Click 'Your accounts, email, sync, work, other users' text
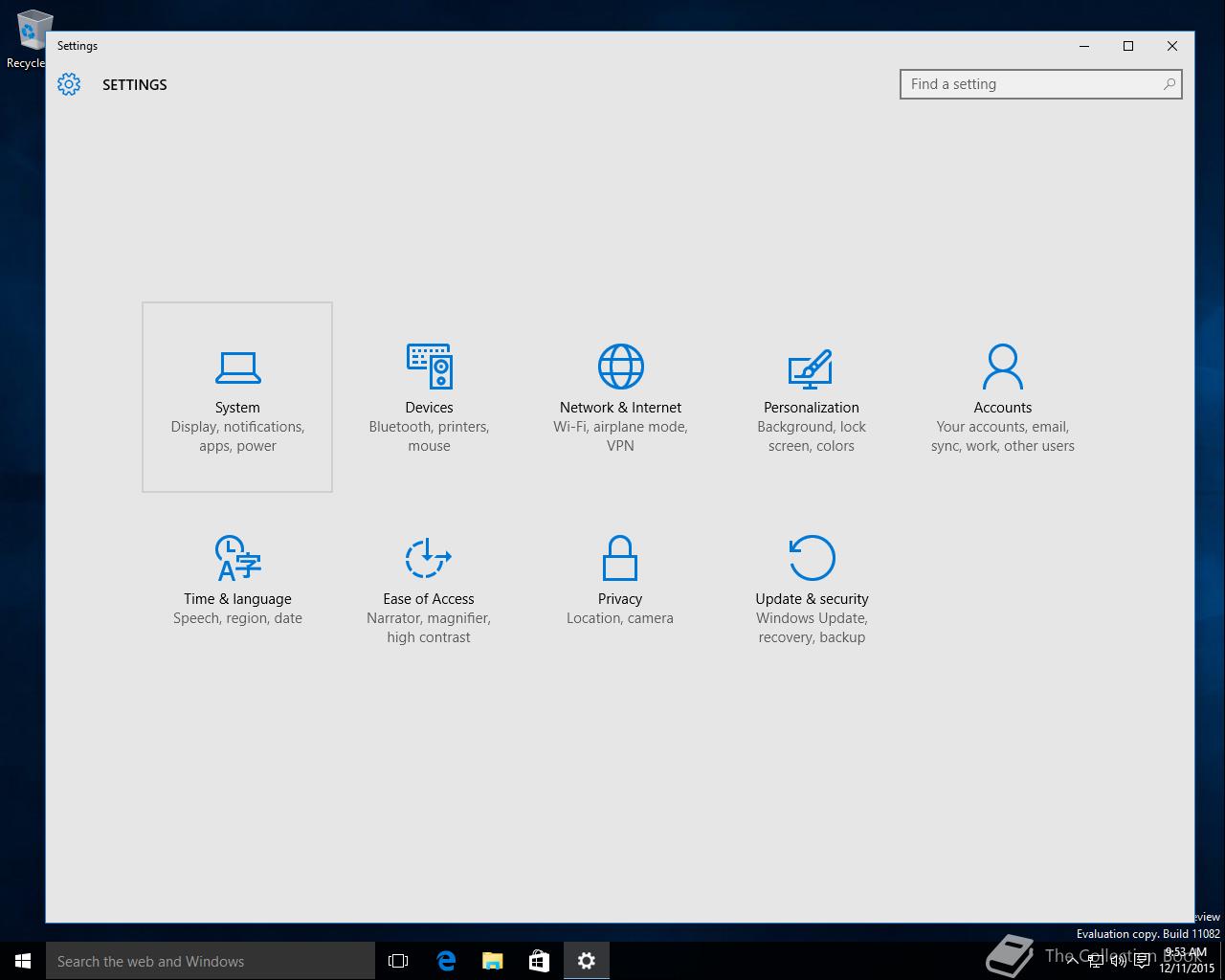Screen dimensions: 1225x980 [1003, 436]
